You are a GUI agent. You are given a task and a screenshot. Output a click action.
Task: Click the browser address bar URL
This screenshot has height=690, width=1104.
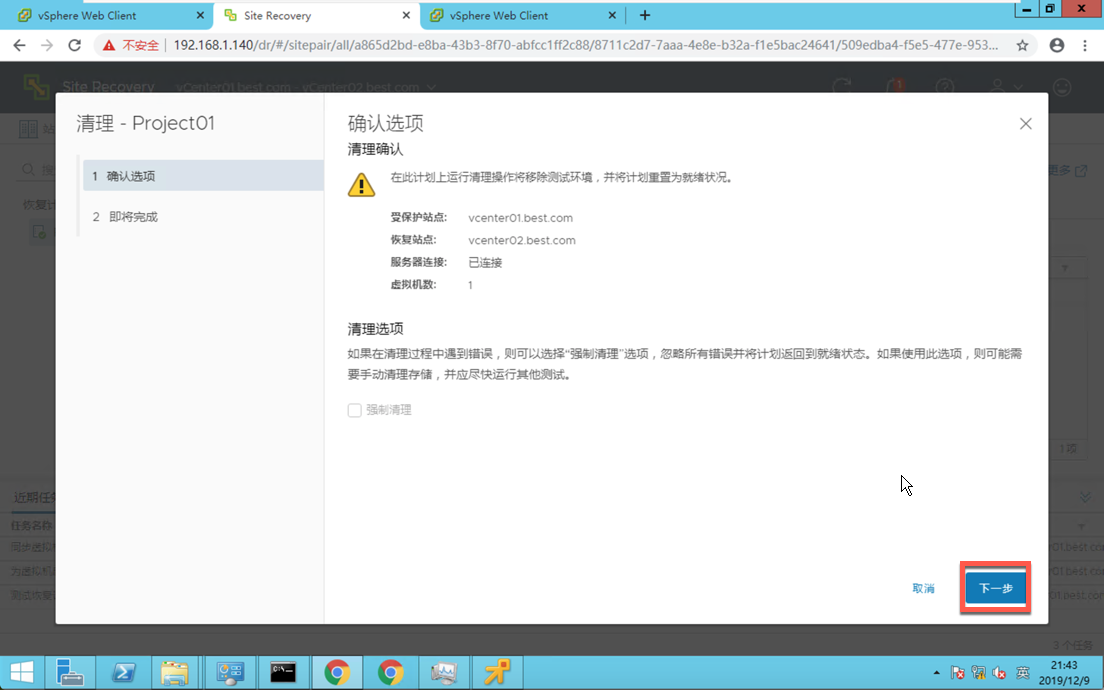[586, 45]
